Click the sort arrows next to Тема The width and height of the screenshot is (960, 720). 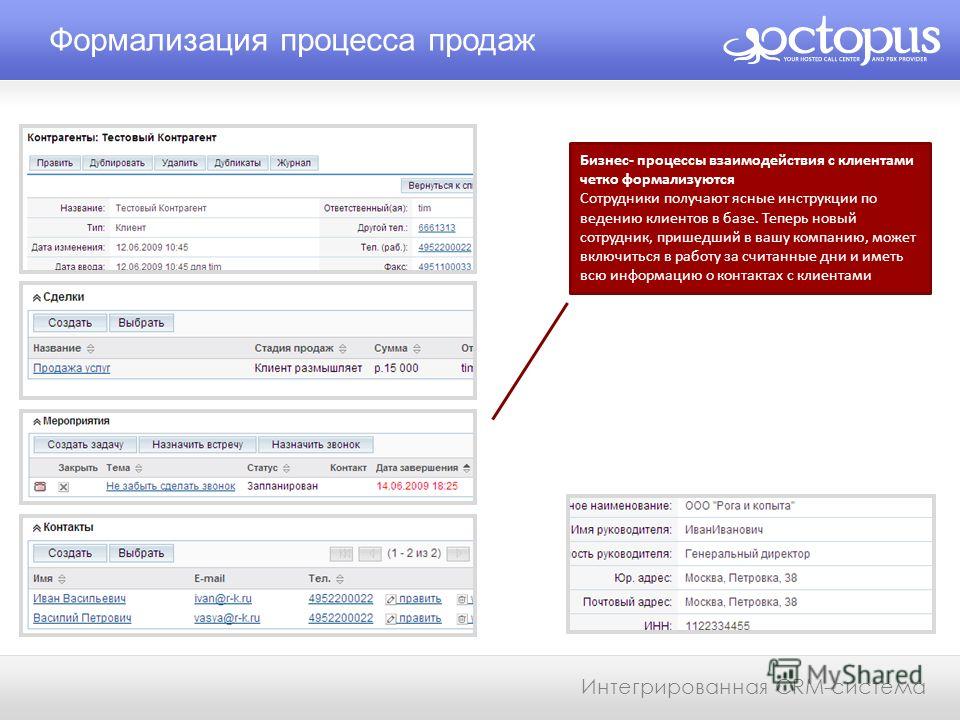139,468
